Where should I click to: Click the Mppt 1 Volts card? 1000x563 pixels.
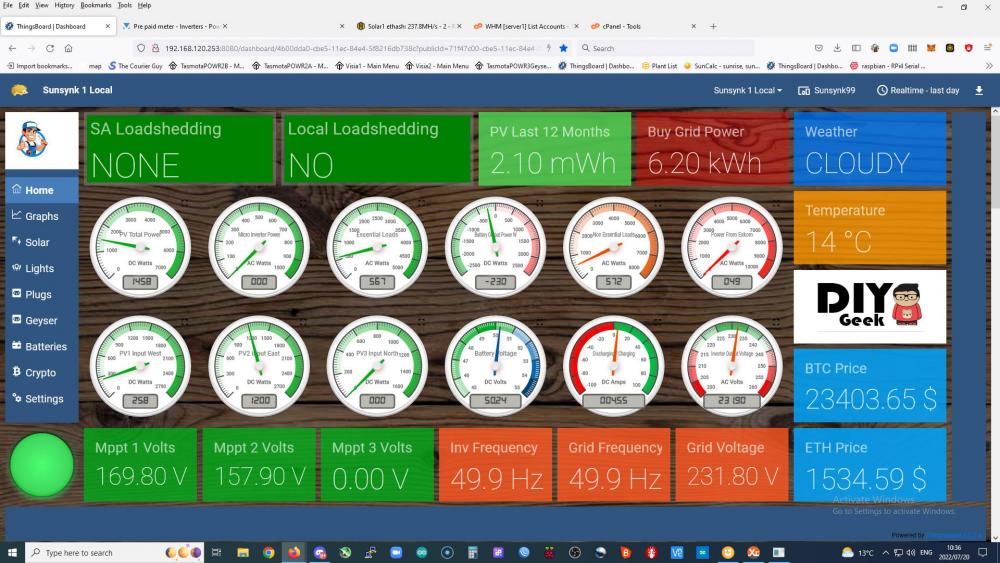point(140,465)
